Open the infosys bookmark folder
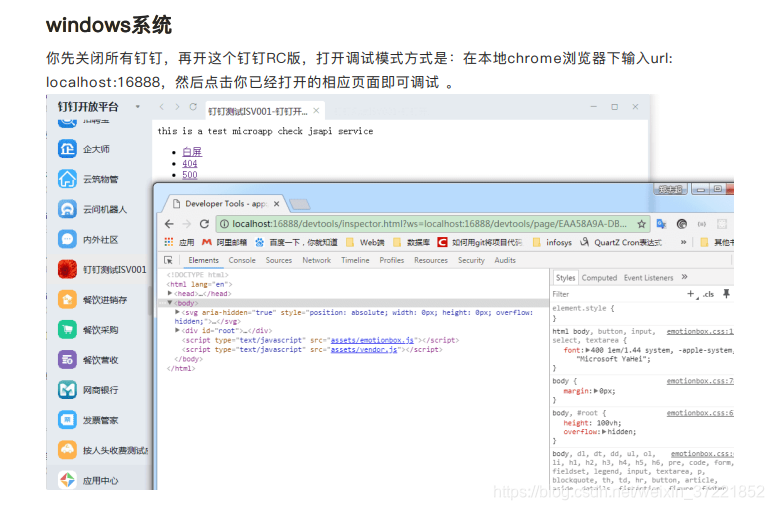 [x=552, y=242]
